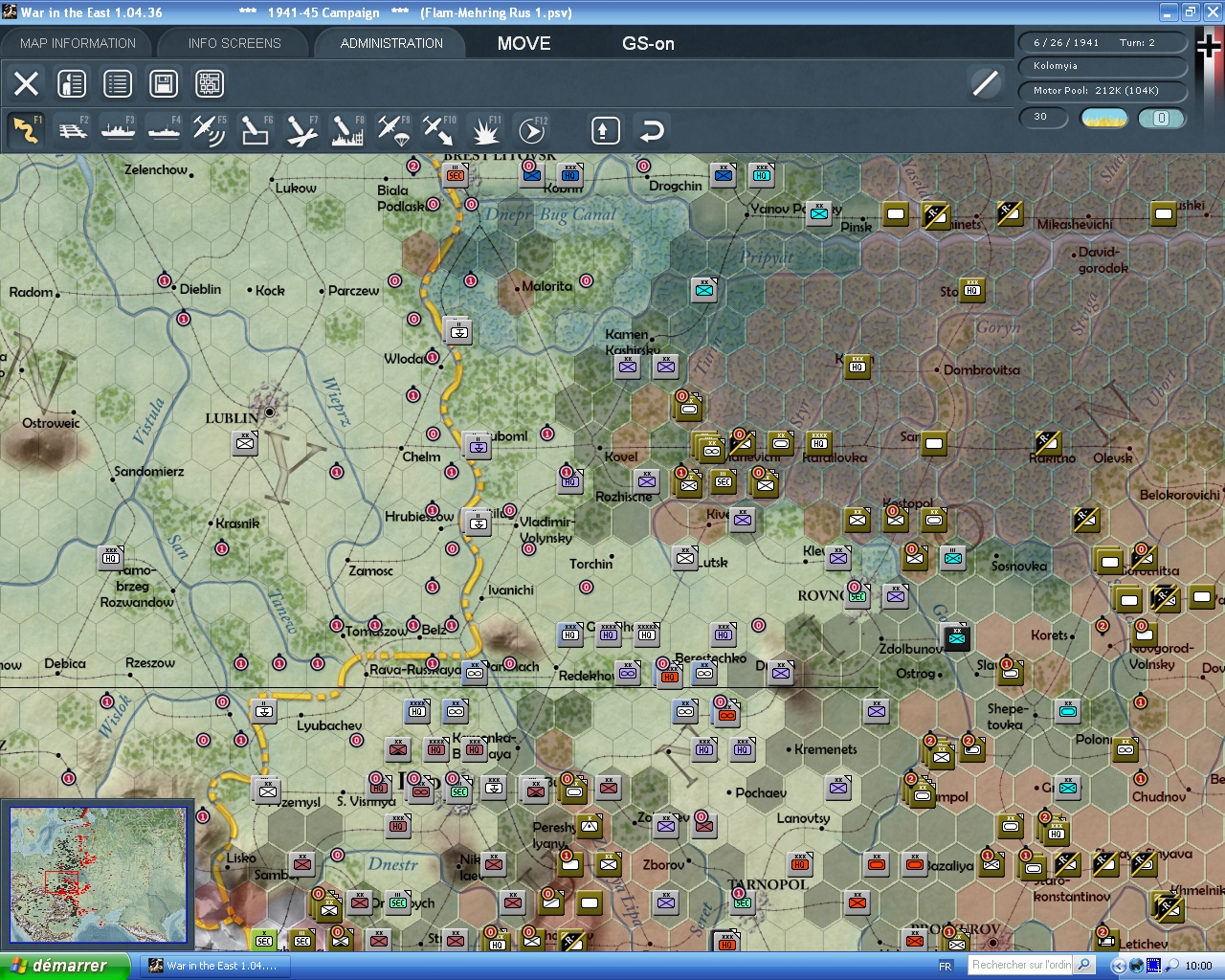Click the system tray clock

[1198, 966]
